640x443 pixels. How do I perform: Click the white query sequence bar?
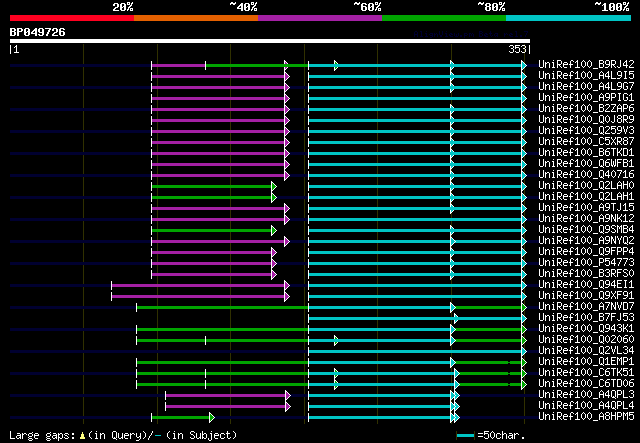coord(270,41)
